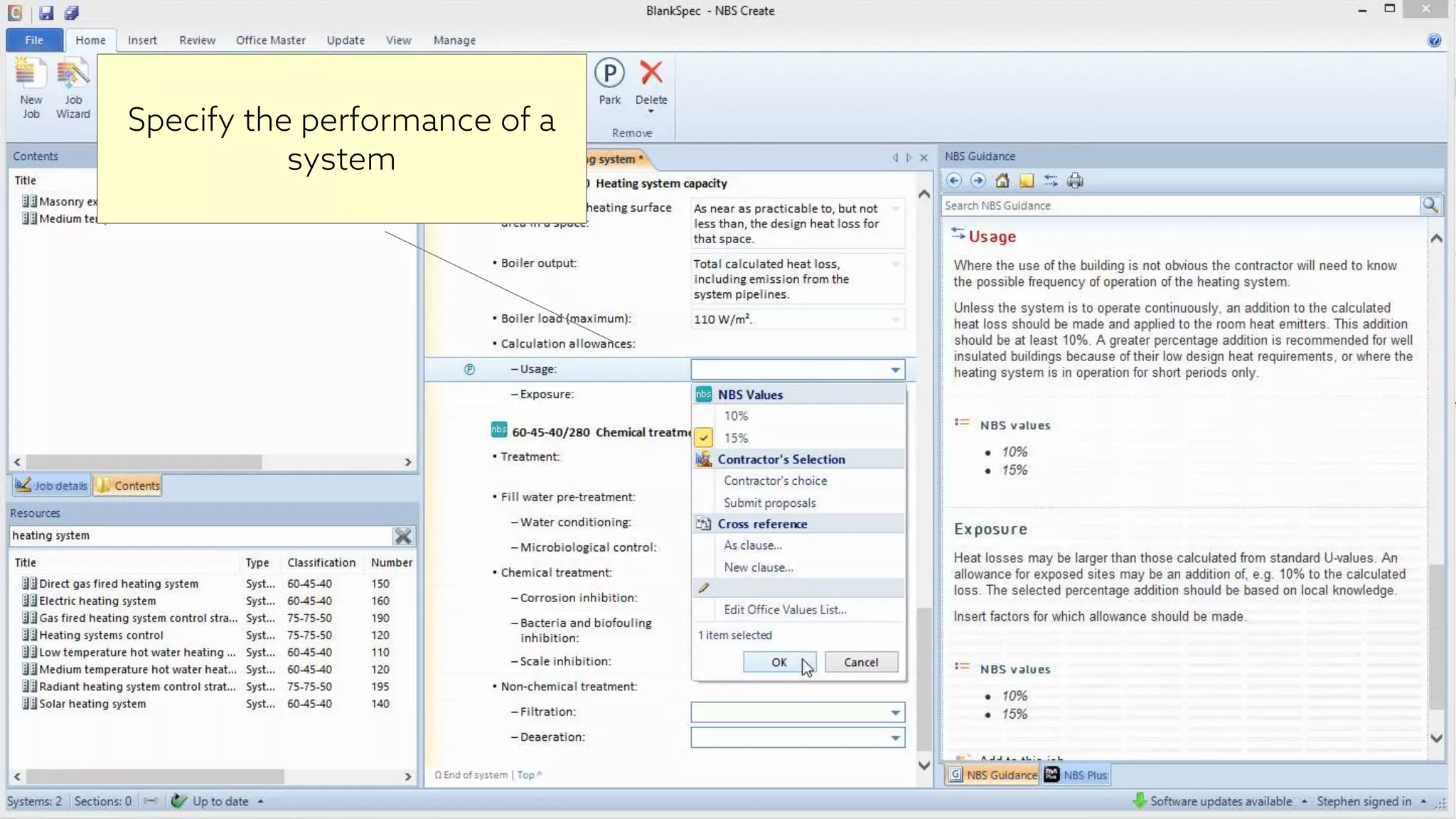Click the Electric heating system row icon
Screen dimensions: 1456x819
click(29, 601)
